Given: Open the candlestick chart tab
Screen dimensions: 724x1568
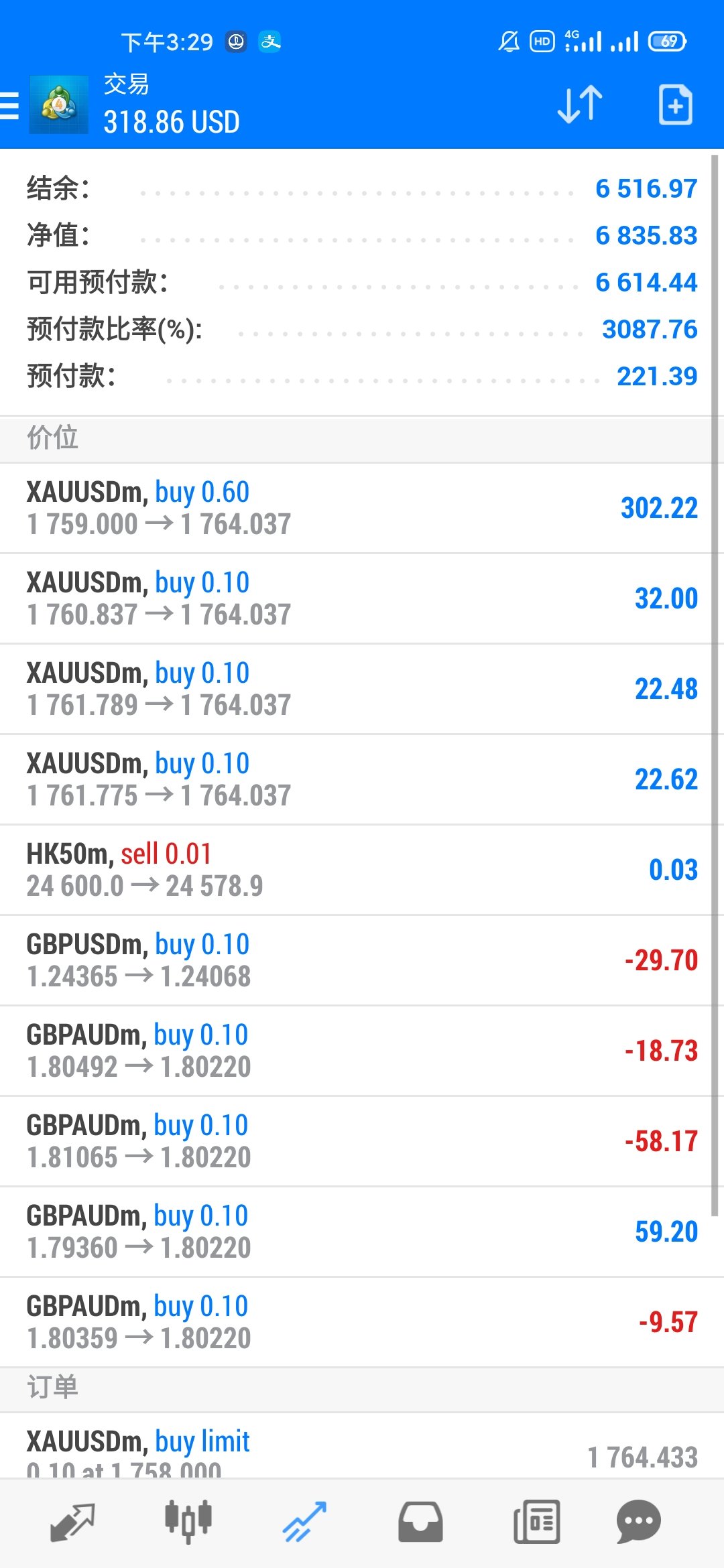Looking at the screenshot, I should (x=188, y=1521).
